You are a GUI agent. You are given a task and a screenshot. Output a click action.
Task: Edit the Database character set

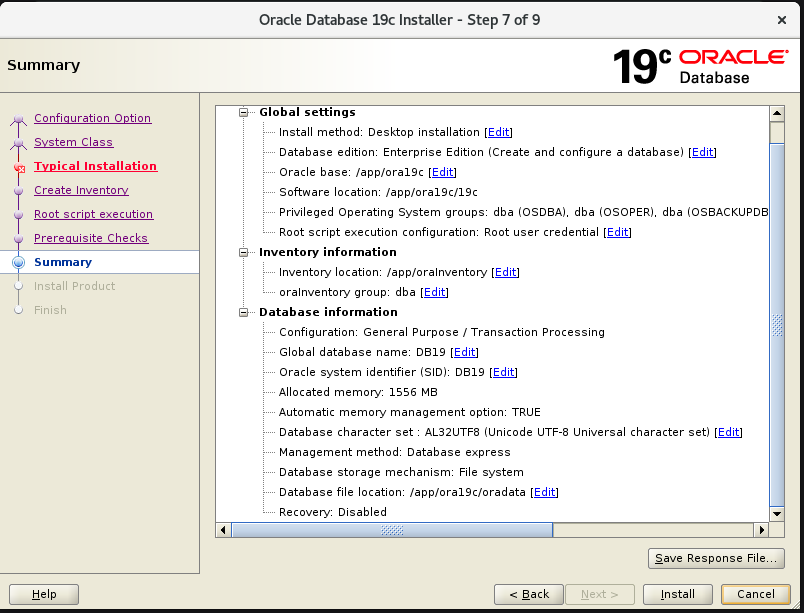[x=729, y=432]
